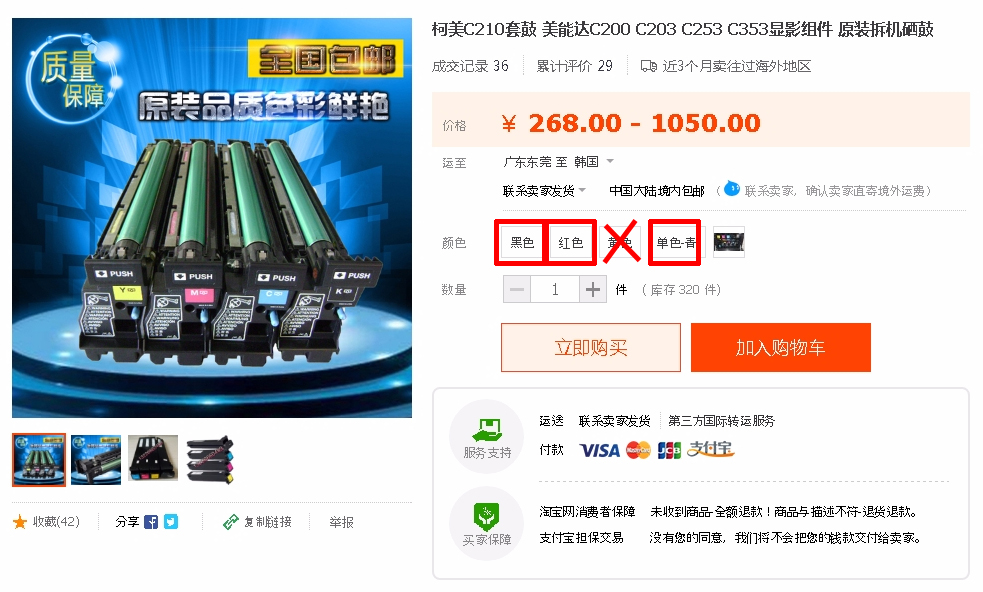Screen dimensions: 983x592
Task: Select the four-color set image swatch
Action: point(729,242)
